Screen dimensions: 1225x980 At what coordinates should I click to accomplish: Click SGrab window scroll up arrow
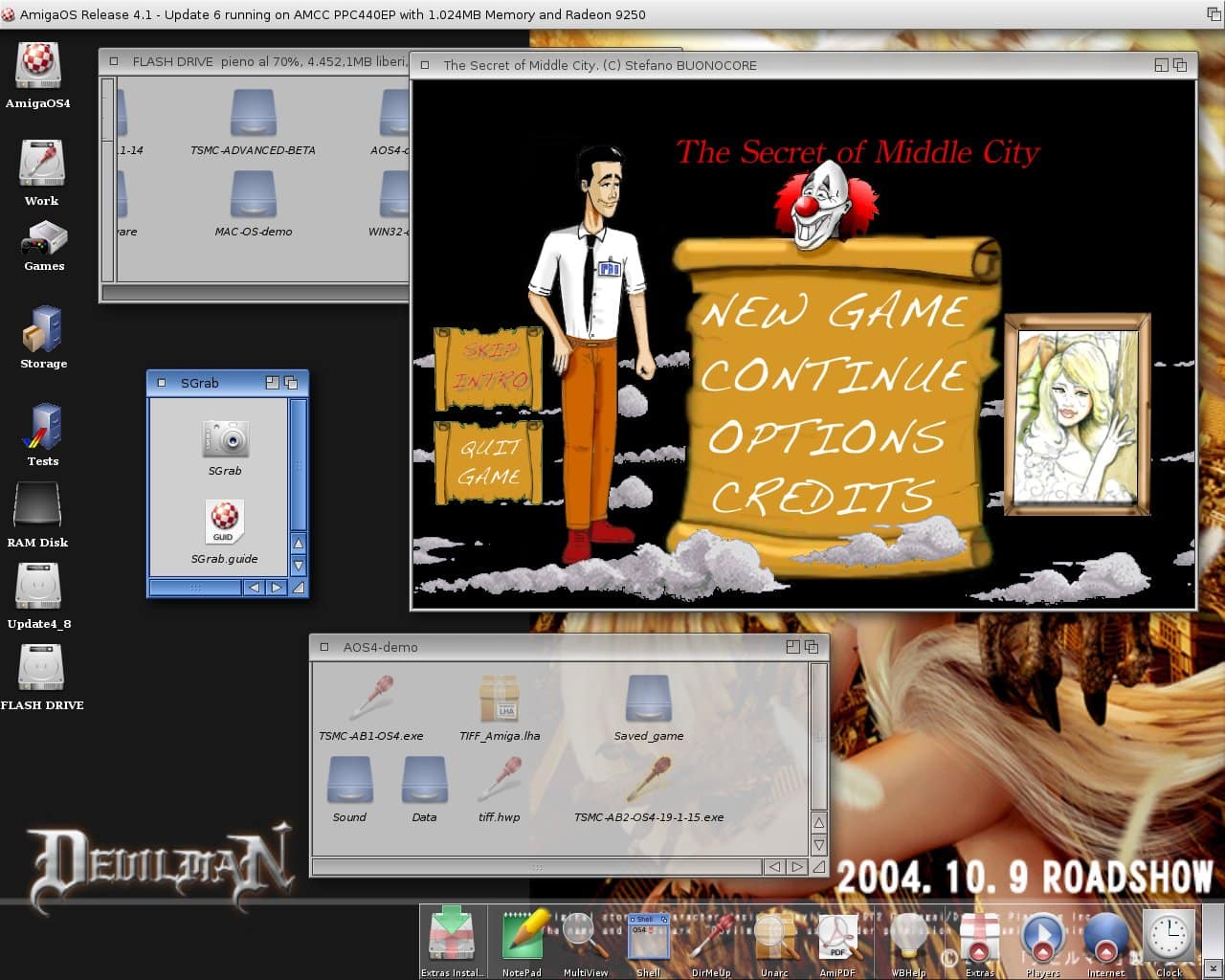click(x=299, y=544)
